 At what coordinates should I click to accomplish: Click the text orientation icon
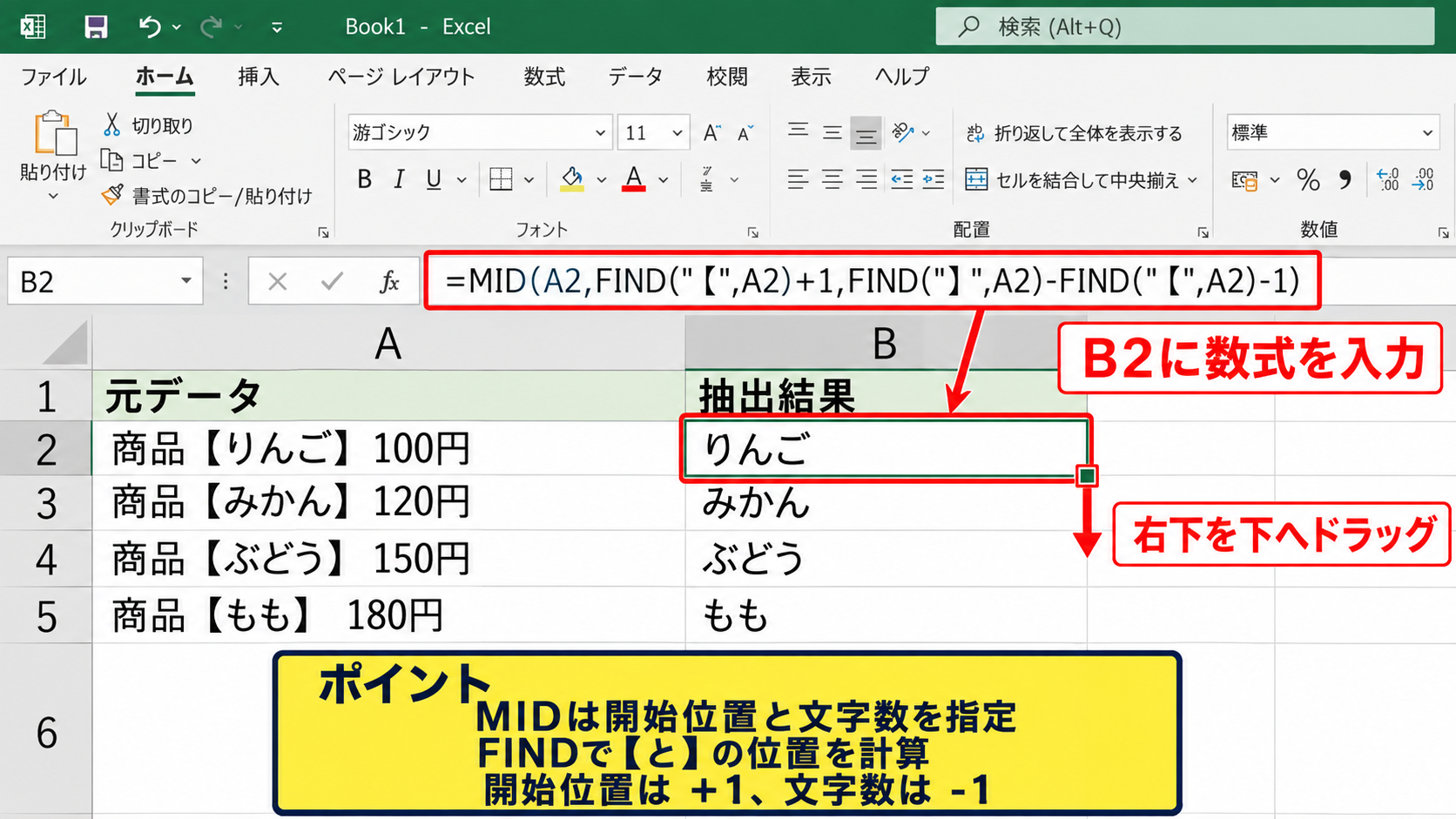[903, 132]
